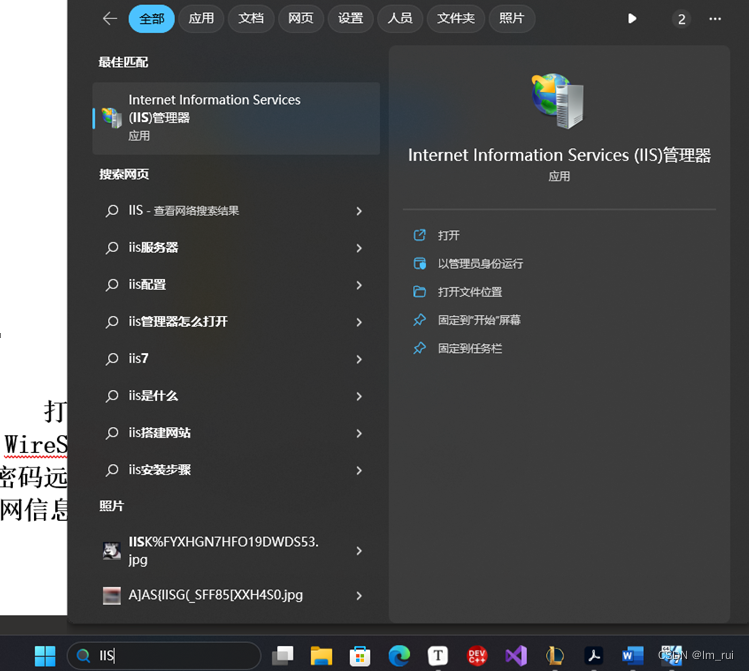Select the iis配置 web suggestion
This screenshot has width=749, height=671.
pyautogui.click(x=236, y=285)
